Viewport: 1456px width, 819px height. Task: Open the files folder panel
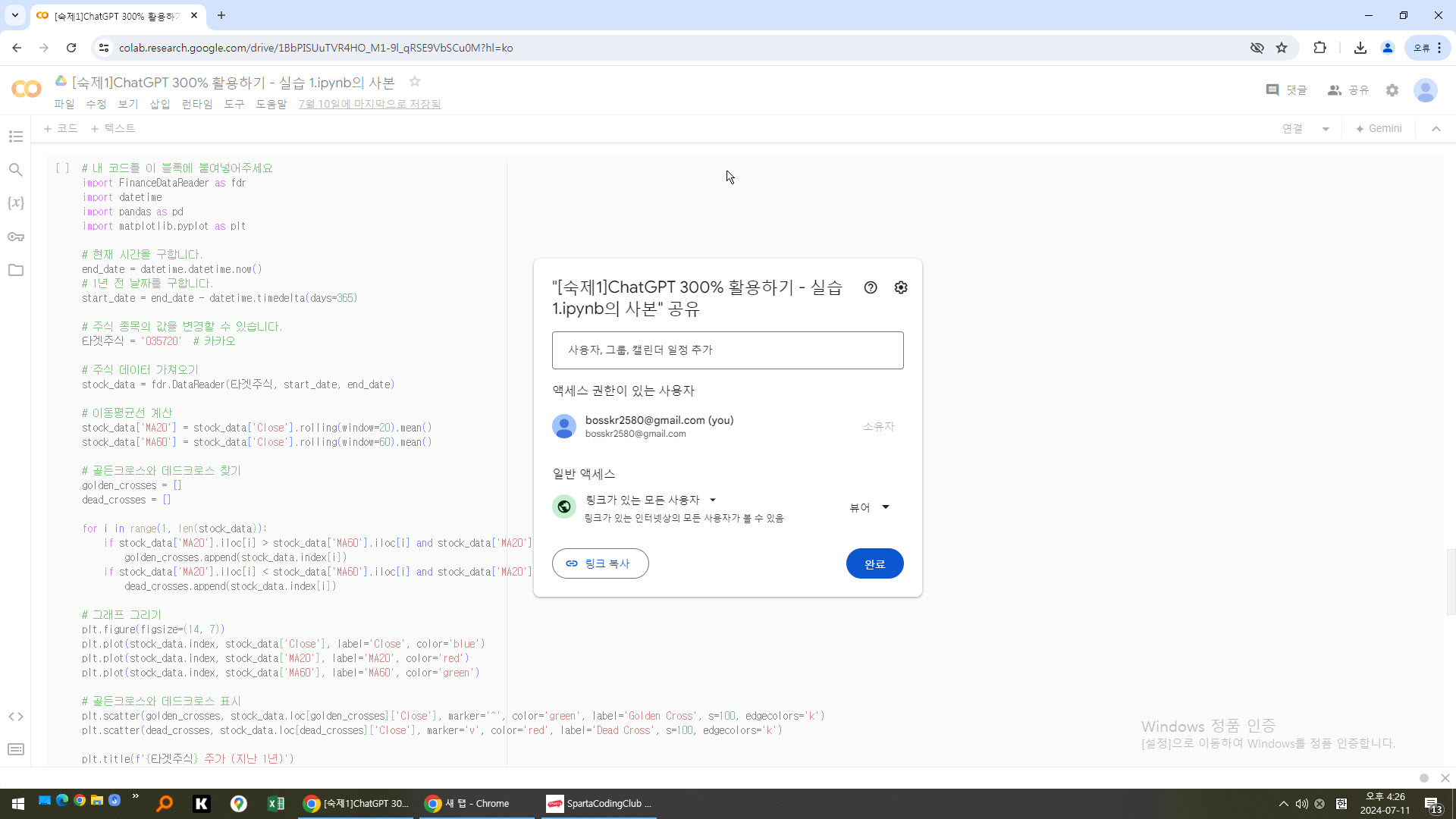click(x=16, y=270)
